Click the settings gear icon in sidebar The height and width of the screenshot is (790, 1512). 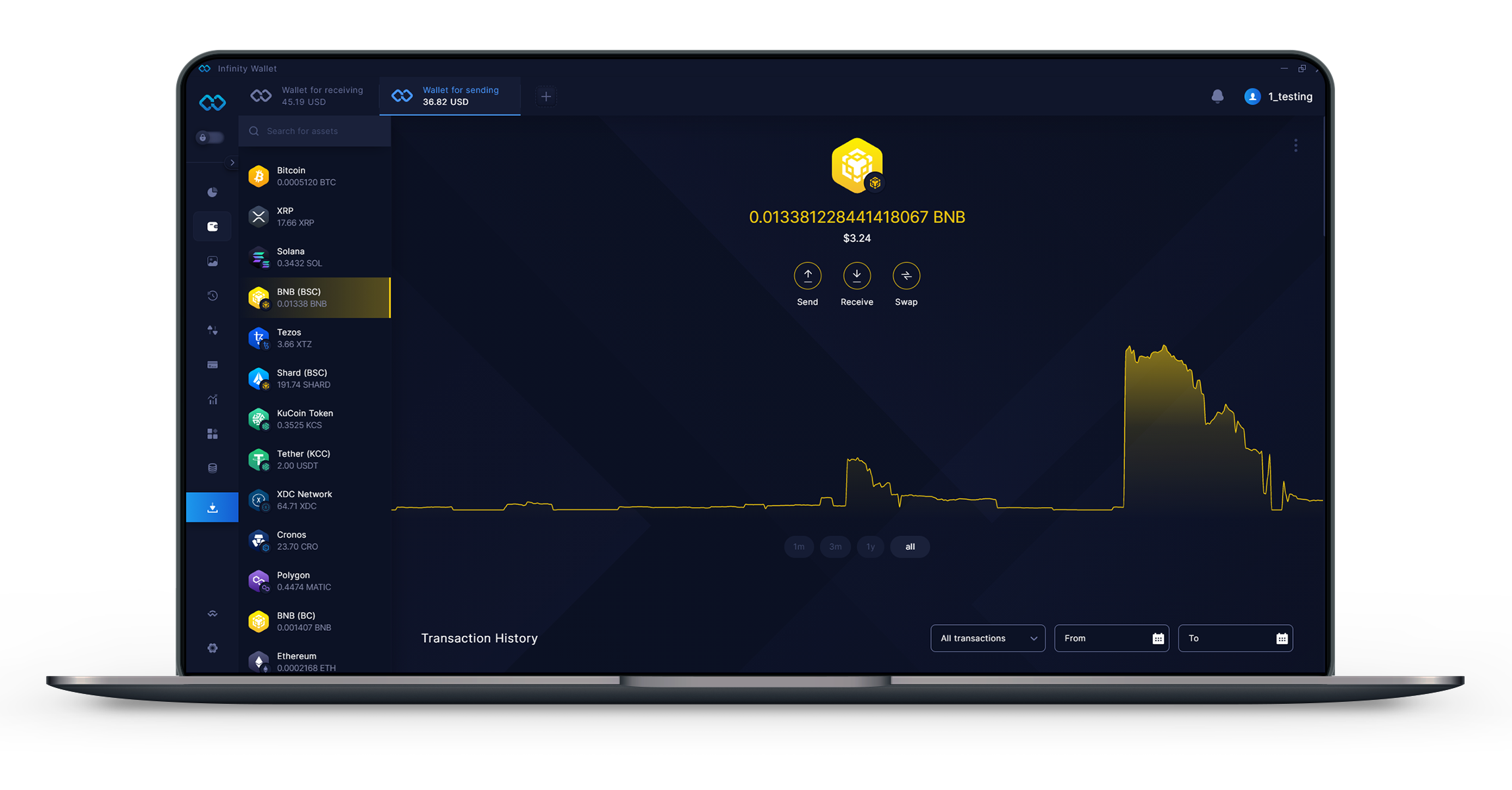212,648
